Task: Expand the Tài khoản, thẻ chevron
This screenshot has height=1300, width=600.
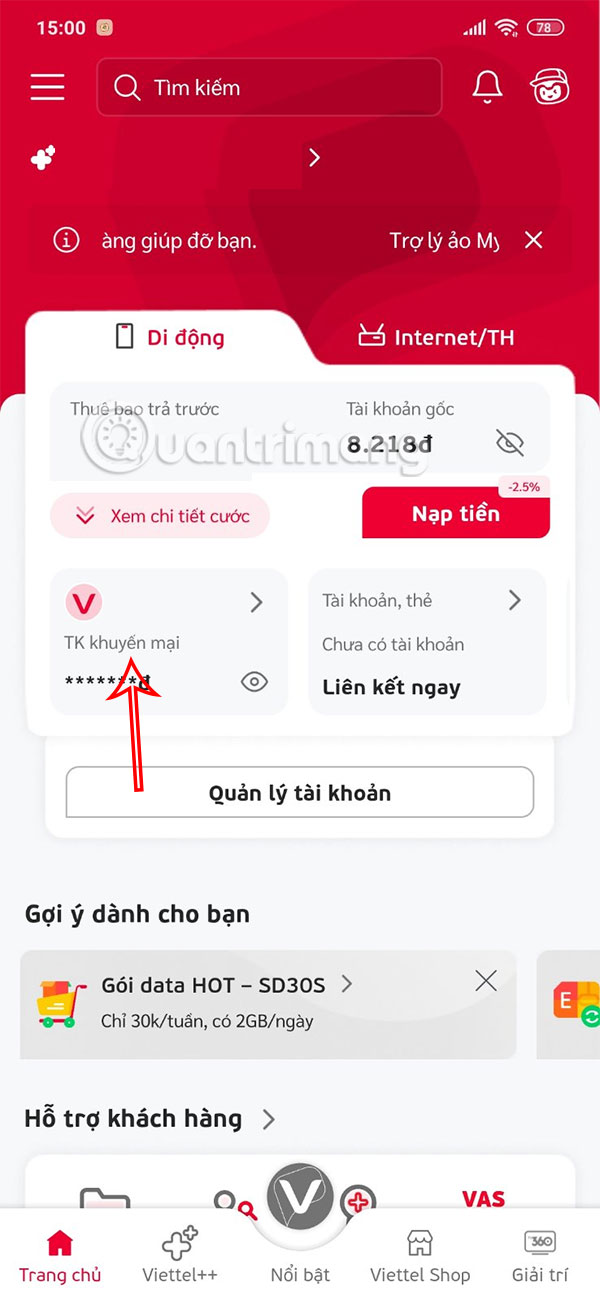Action: 515,600
